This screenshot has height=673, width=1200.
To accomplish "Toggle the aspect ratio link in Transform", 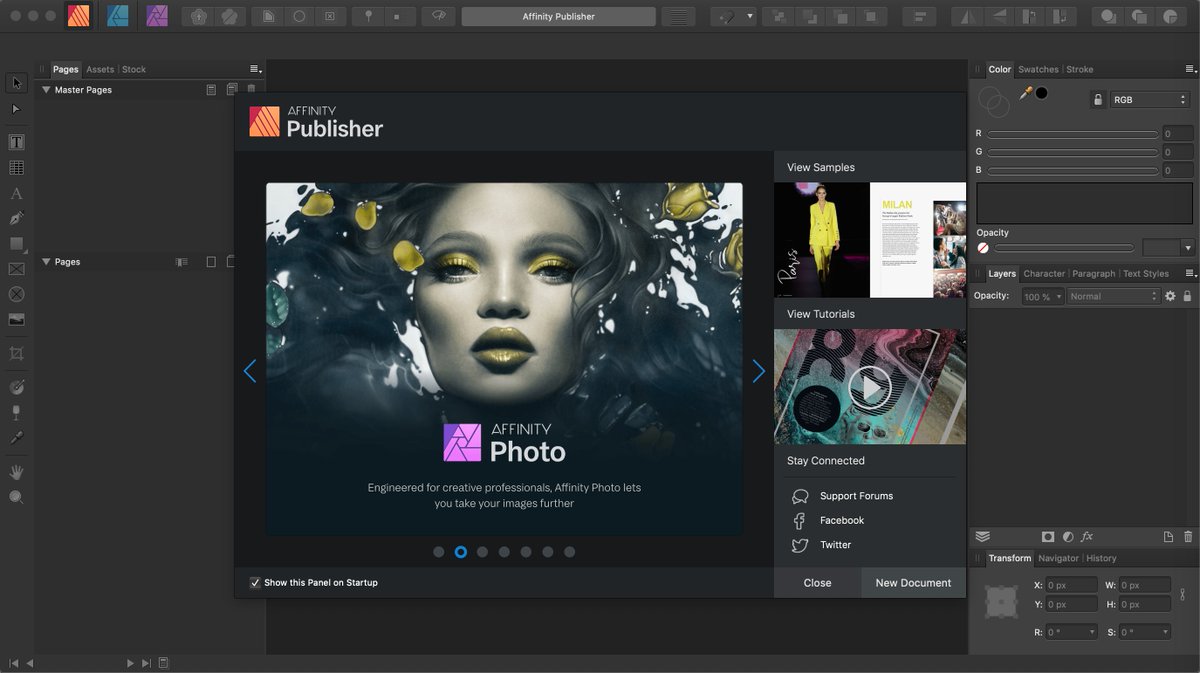I will [x=1182, y=594].
